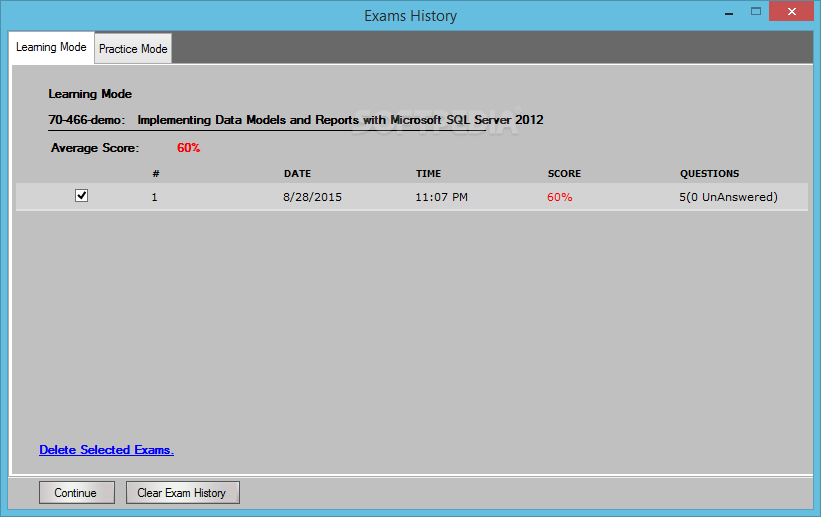Viewport: 821px width, 517px height.
Task: Maximize the Exams History window
Action: point(756,12)
